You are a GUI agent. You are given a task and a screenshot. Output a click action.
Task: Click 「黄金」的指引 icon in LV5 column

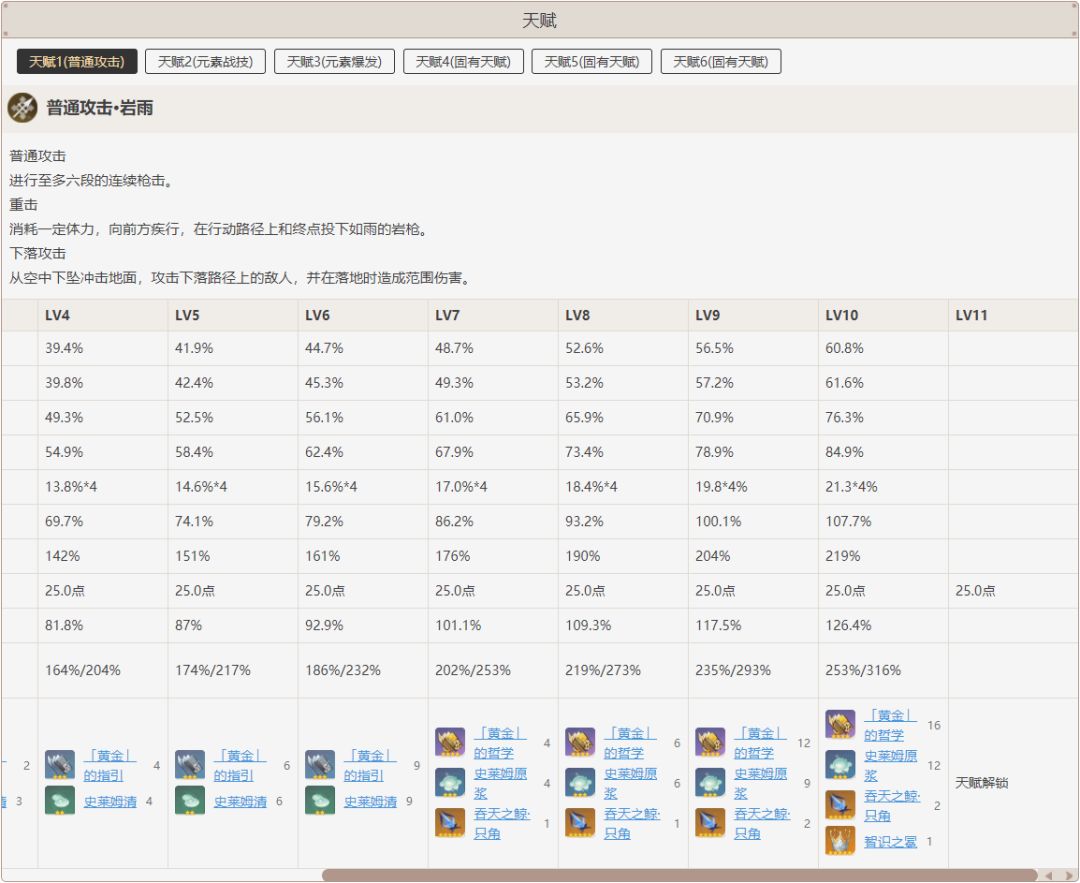190,765
